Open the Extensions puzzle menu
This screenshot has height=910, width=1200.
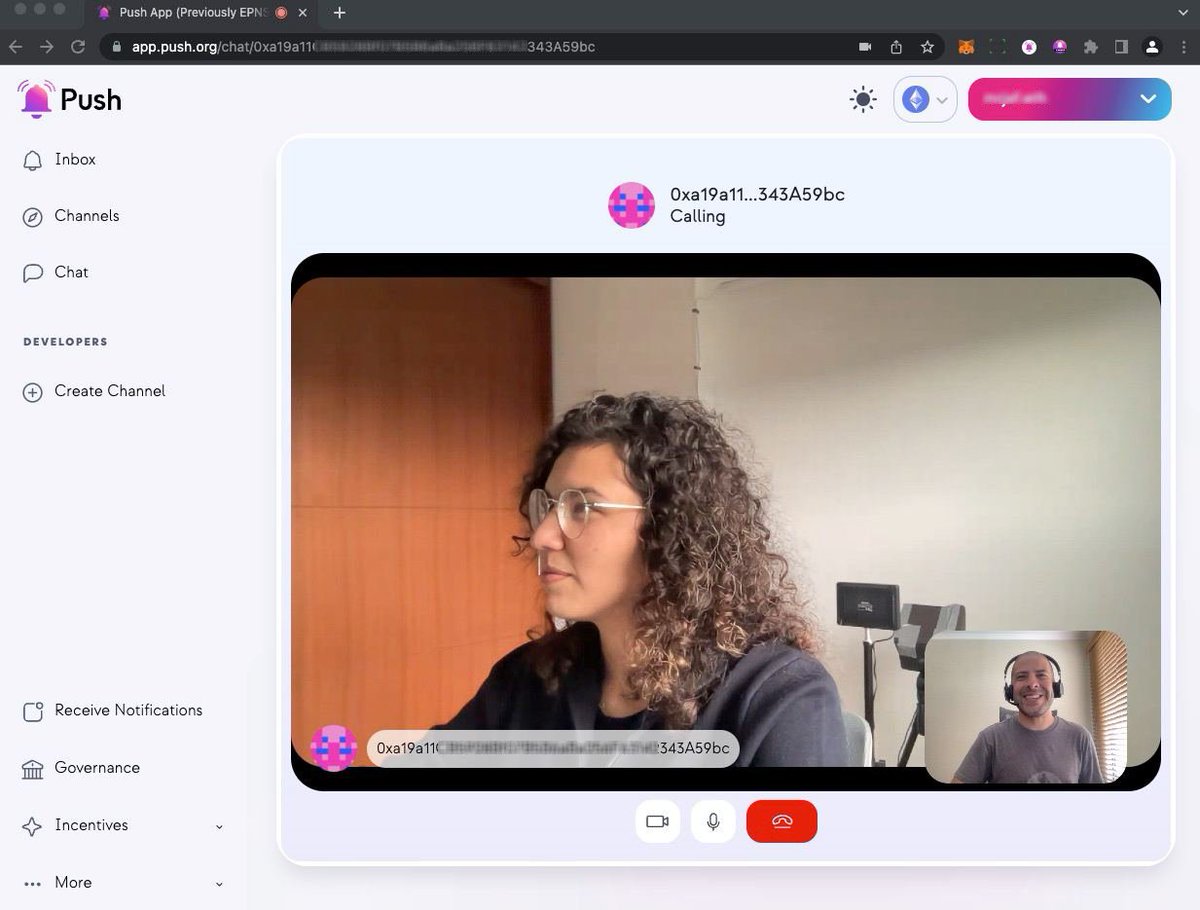(x=1090, y=47)
